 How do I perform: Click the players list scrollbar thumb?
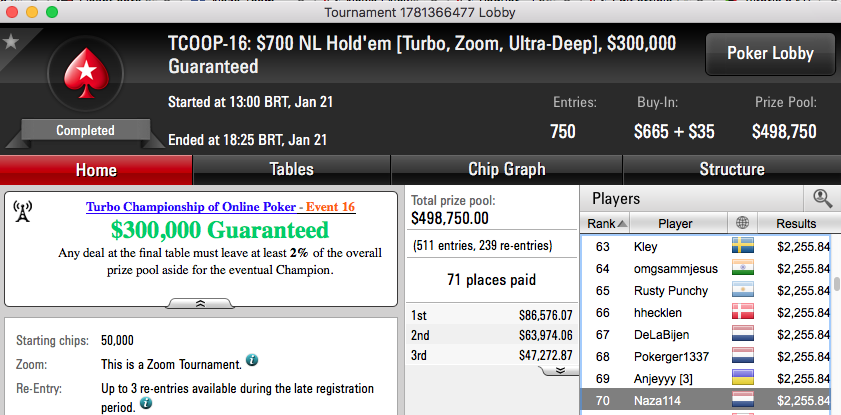(836, 284)
